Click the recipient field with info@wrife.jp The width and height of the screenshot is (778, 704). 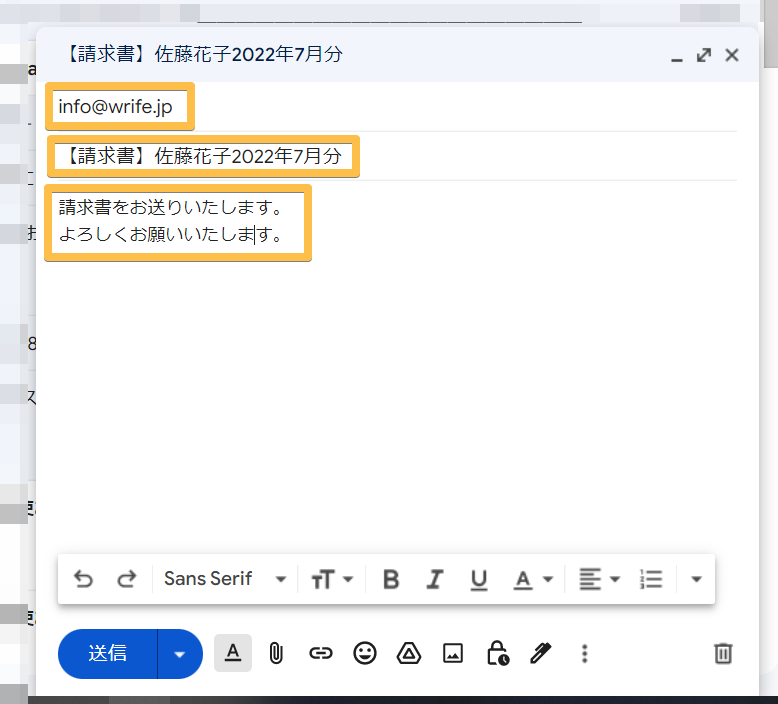coord(120,107)
